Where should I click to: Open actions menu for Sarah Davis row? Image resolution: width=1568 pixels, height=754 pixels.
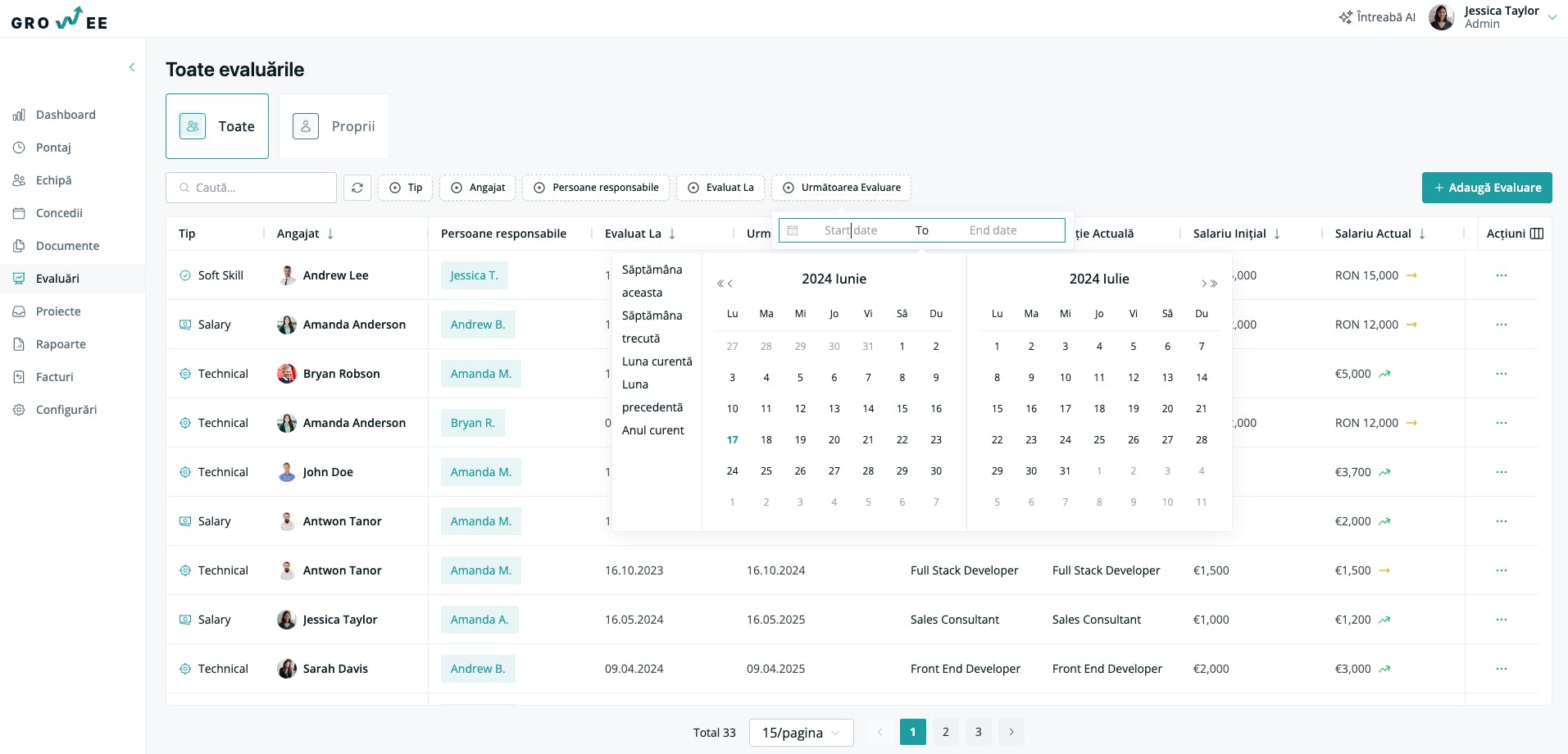click(1502, 669)
